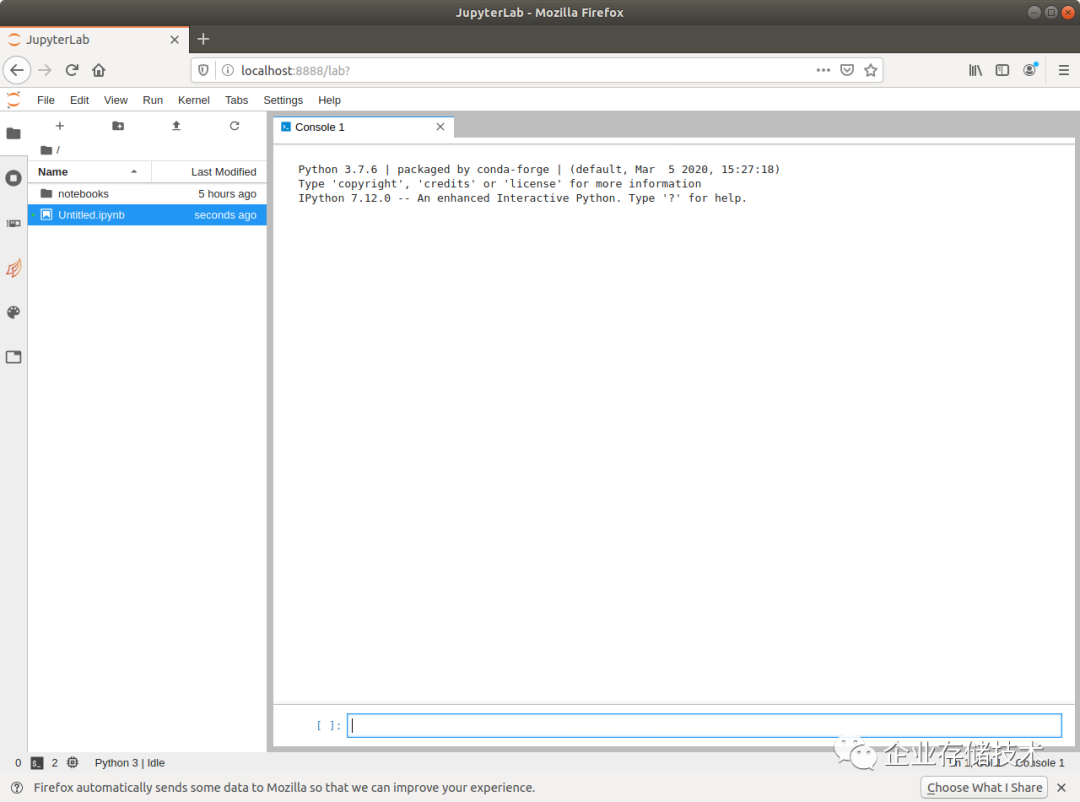
Task: Open the Tabs menu
Action: point(236,100)
